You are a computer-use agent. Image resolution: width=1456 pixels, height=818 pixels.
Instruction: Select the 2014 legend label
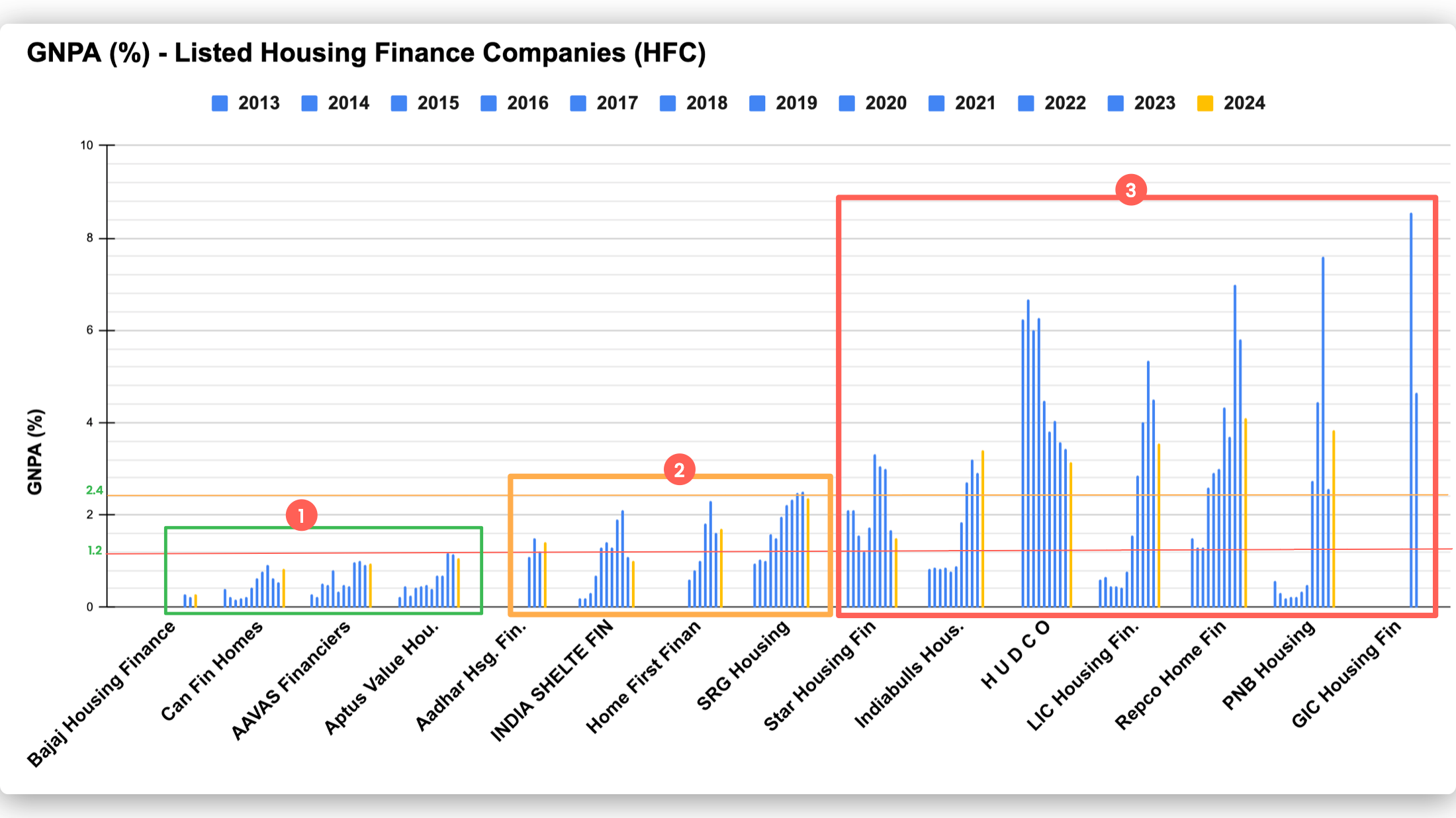tap(349, 103)
